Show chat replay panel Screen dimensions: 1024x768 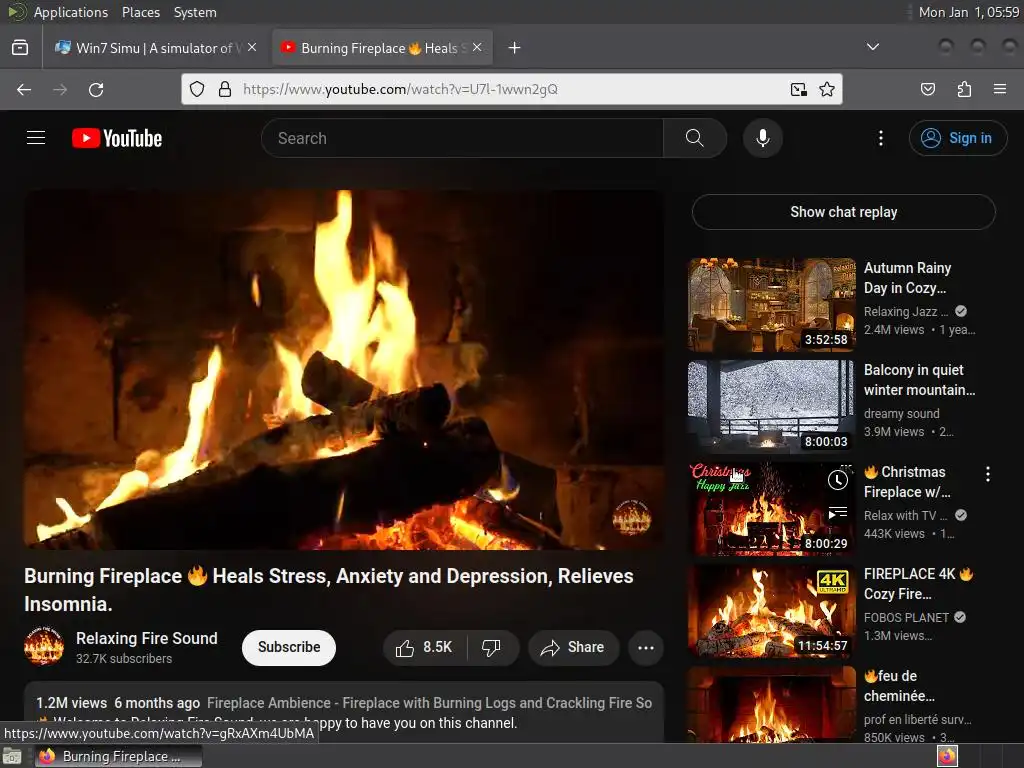pos(844,212)
